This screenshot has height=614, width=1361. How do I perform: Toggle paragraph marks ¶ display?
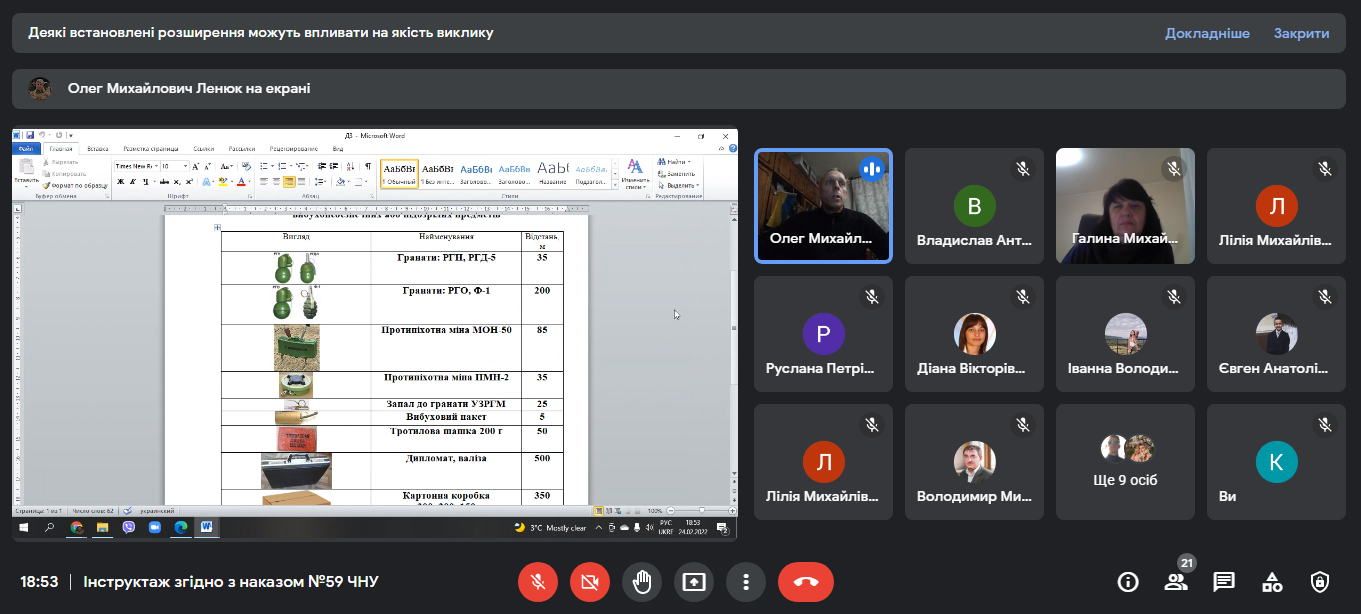pos(368,166)
